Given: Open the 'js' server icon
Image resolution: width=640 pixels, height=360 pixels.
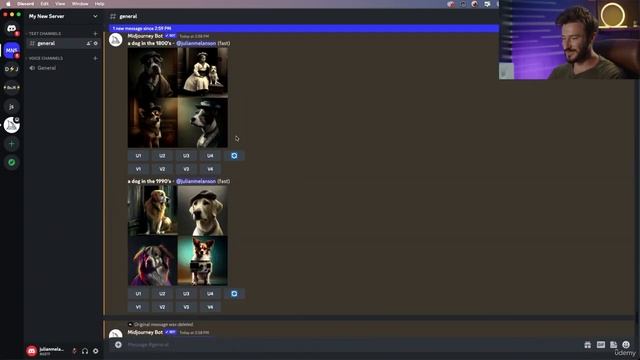Looking at the screenshot, I should (x=11, y=106).
